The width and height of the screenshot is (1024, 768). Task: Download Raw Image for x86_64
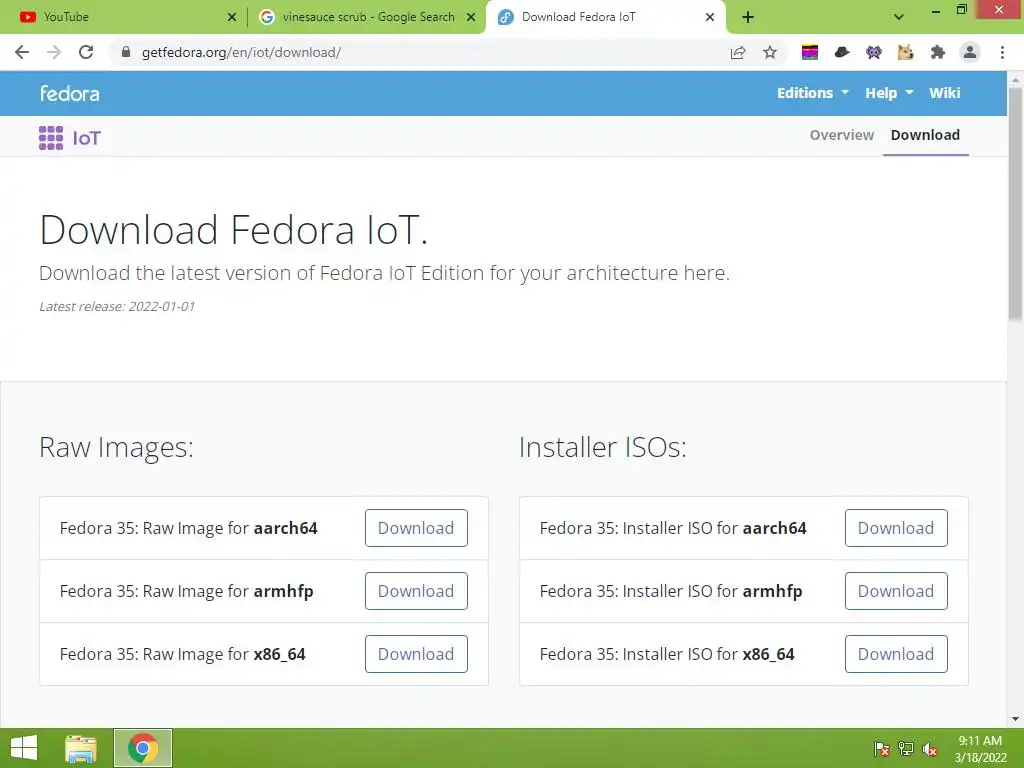click(416, 654)
